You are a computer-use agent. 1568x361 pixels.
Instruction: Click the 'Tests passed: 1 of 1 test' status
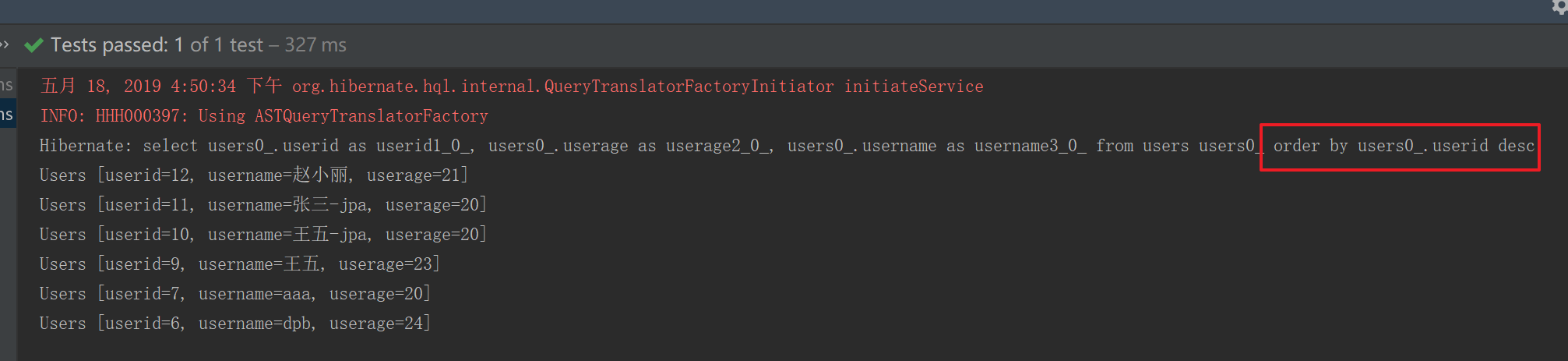coord(157,45)
